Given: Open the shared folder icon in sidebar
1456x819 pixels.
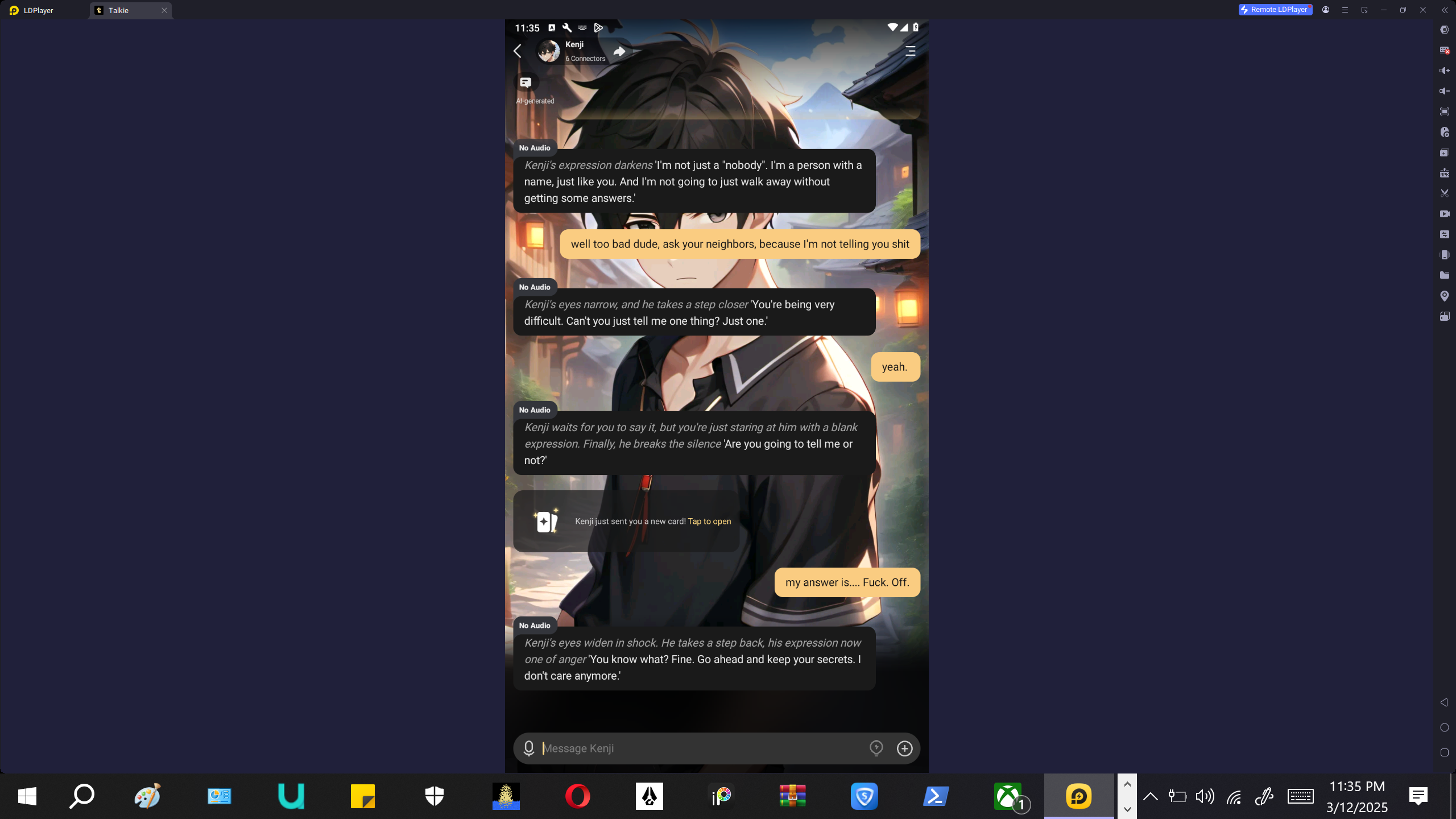Looking at the screenshot, I should (x=1445, y=275).
